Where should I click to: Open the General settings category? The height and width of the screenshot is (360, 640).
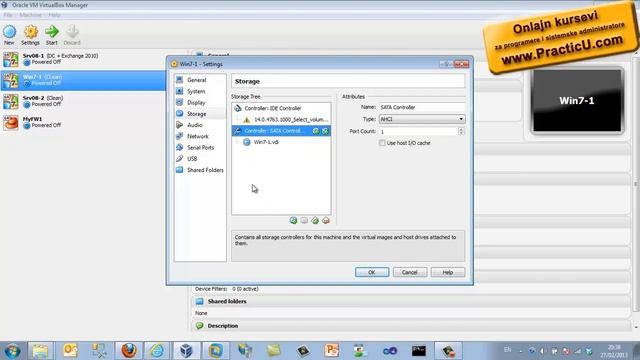(200, 80)
